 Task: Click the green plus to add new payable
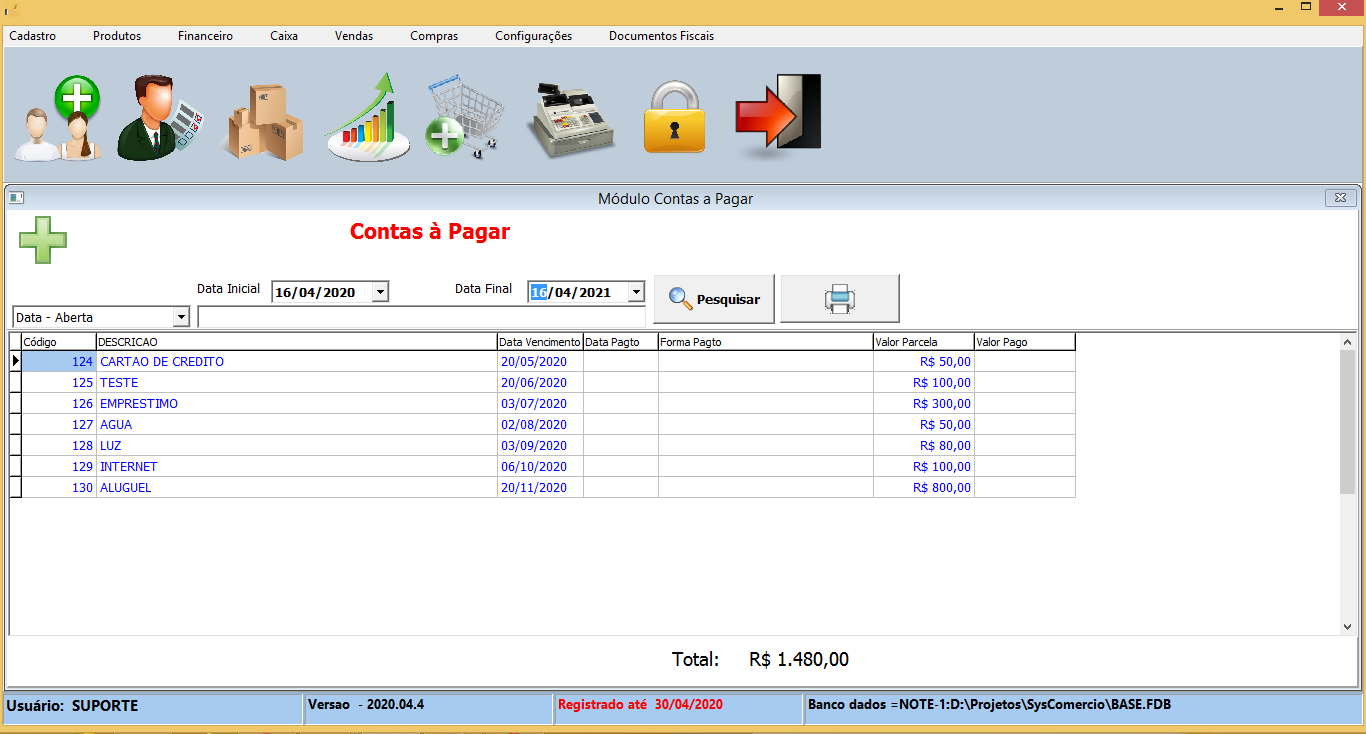coord(42,239)
